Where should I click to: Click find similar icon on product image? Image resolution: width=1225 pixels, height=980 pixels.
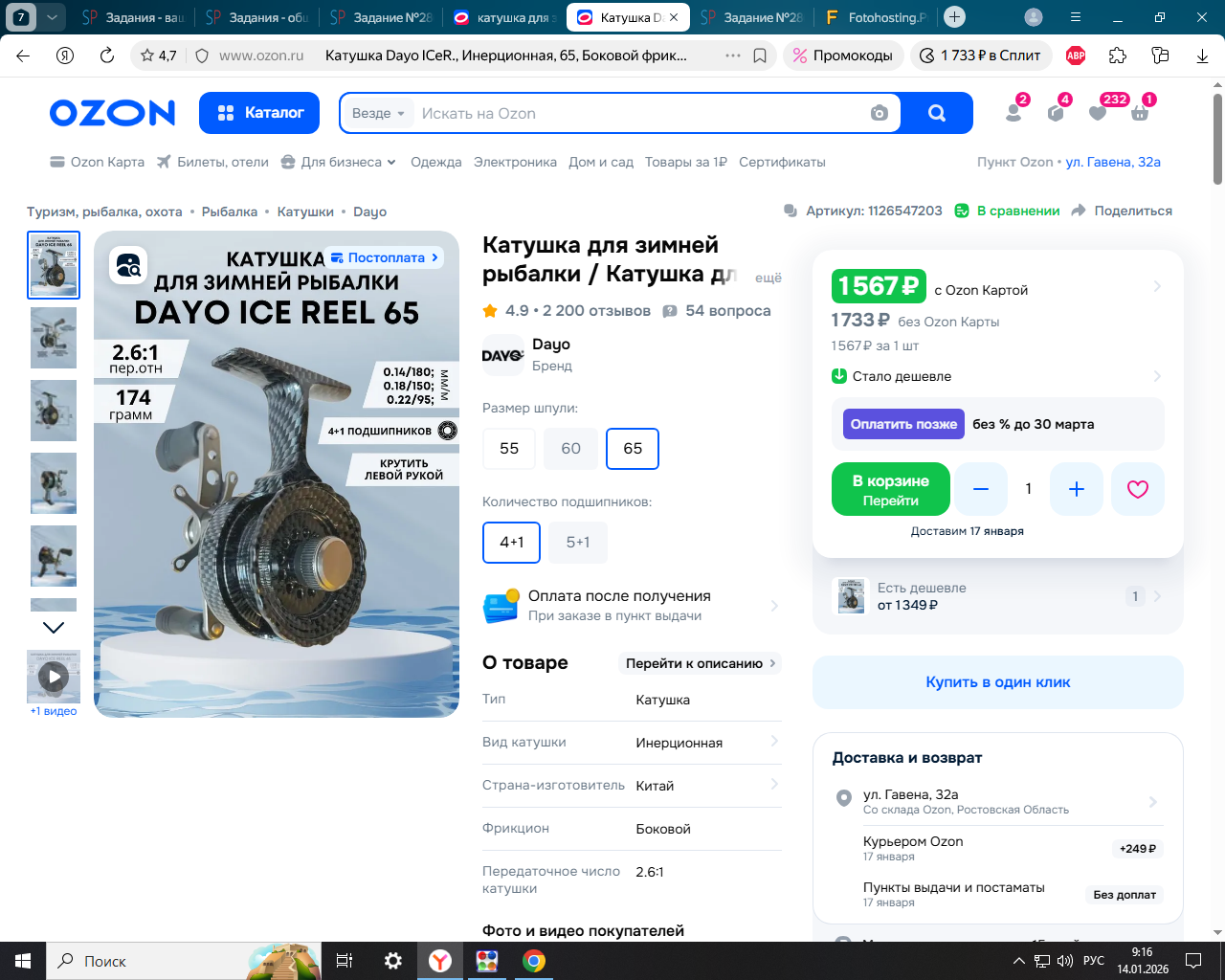click(128, 264)
